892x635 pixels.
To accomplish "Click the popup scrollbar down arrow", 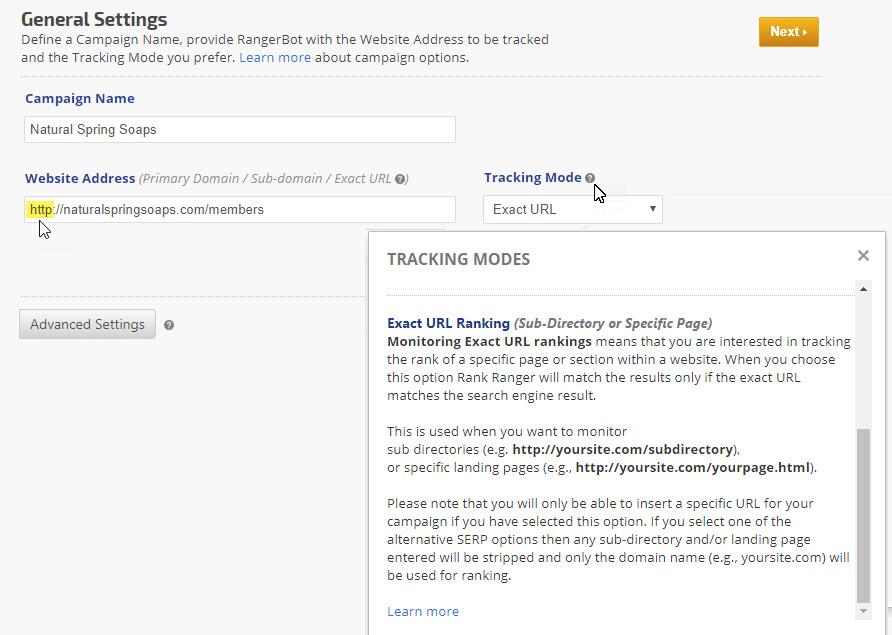I will pyautogui.click(x=864, y=609).
